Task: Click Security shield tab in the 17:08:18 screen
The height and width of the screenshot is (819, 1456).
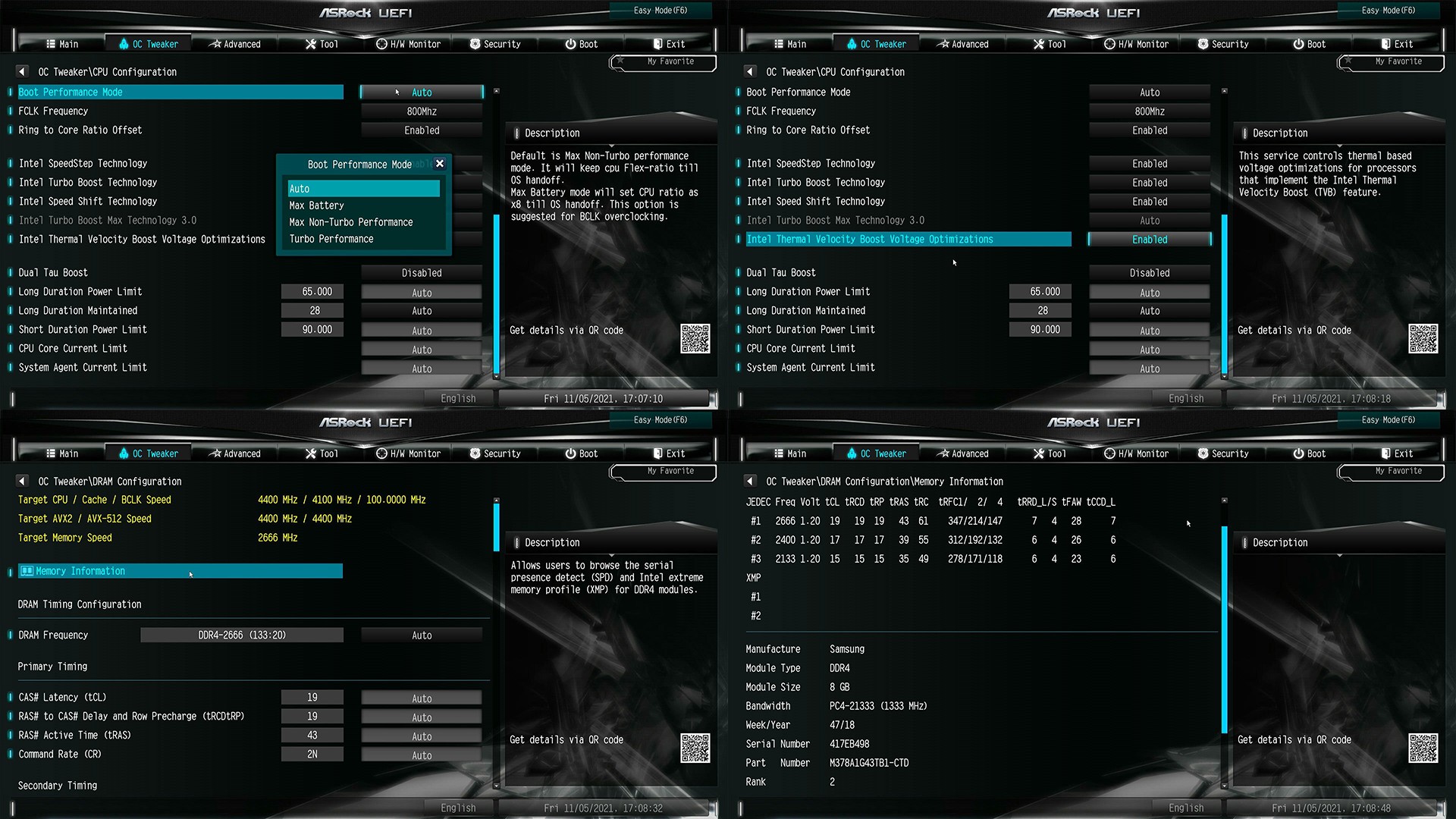Action: pos(1222,44)
